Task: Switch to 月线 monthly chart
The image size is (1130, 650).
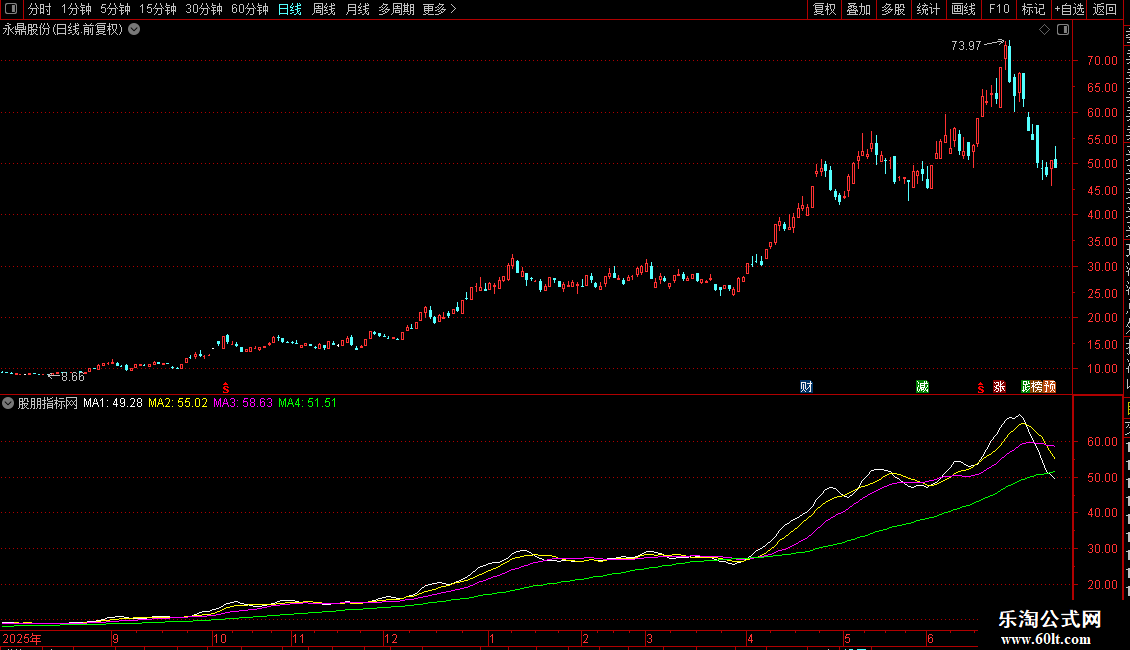Action: click(357, 9)
